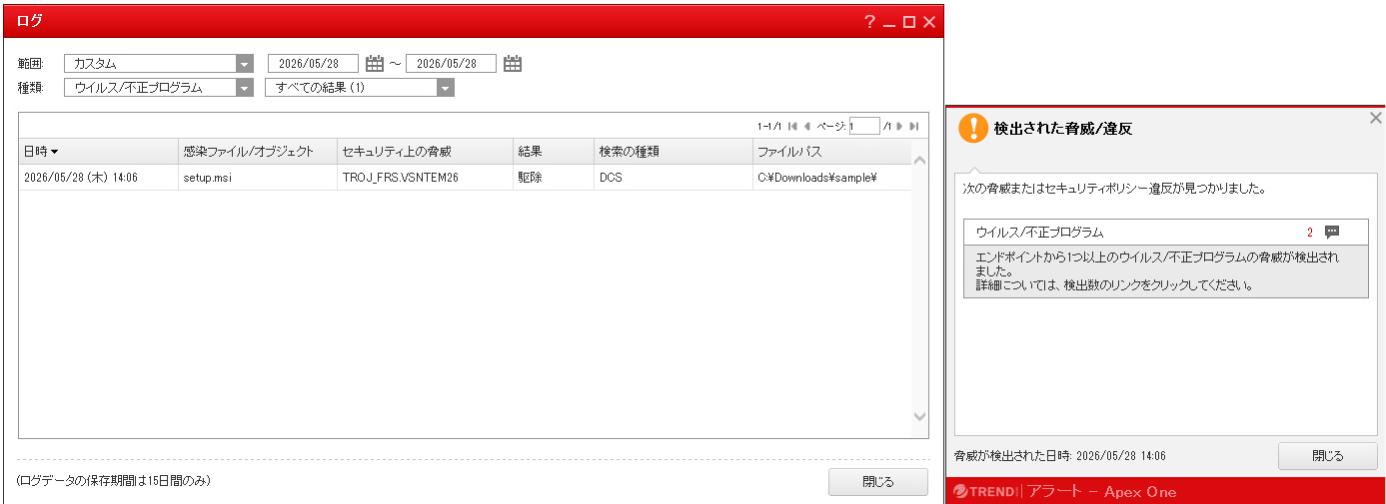Click the アラート - Apex One footer text
1386x504 pixels.
coord(1101,492)
